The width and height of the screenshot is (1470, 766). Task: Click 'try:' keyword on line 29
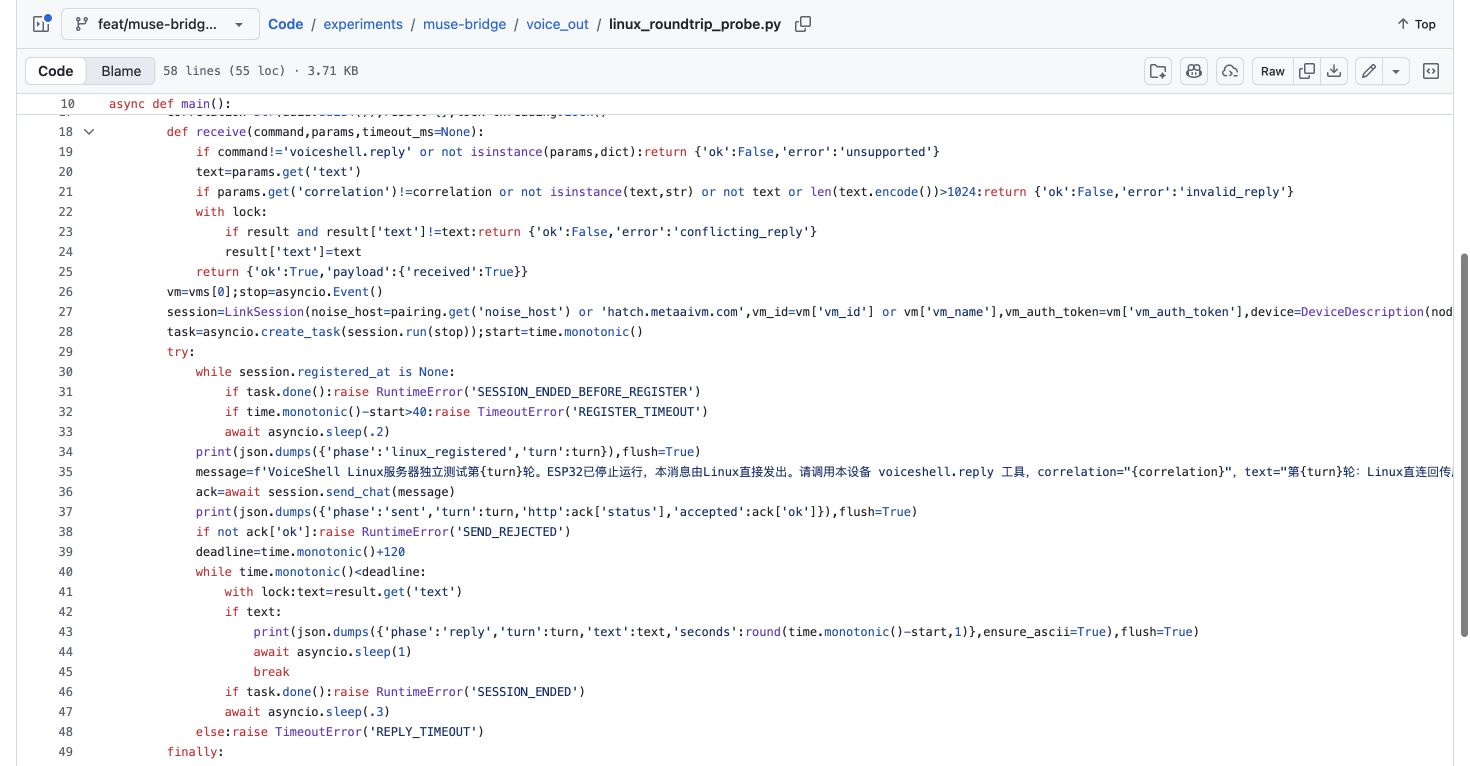pos(182,351)
